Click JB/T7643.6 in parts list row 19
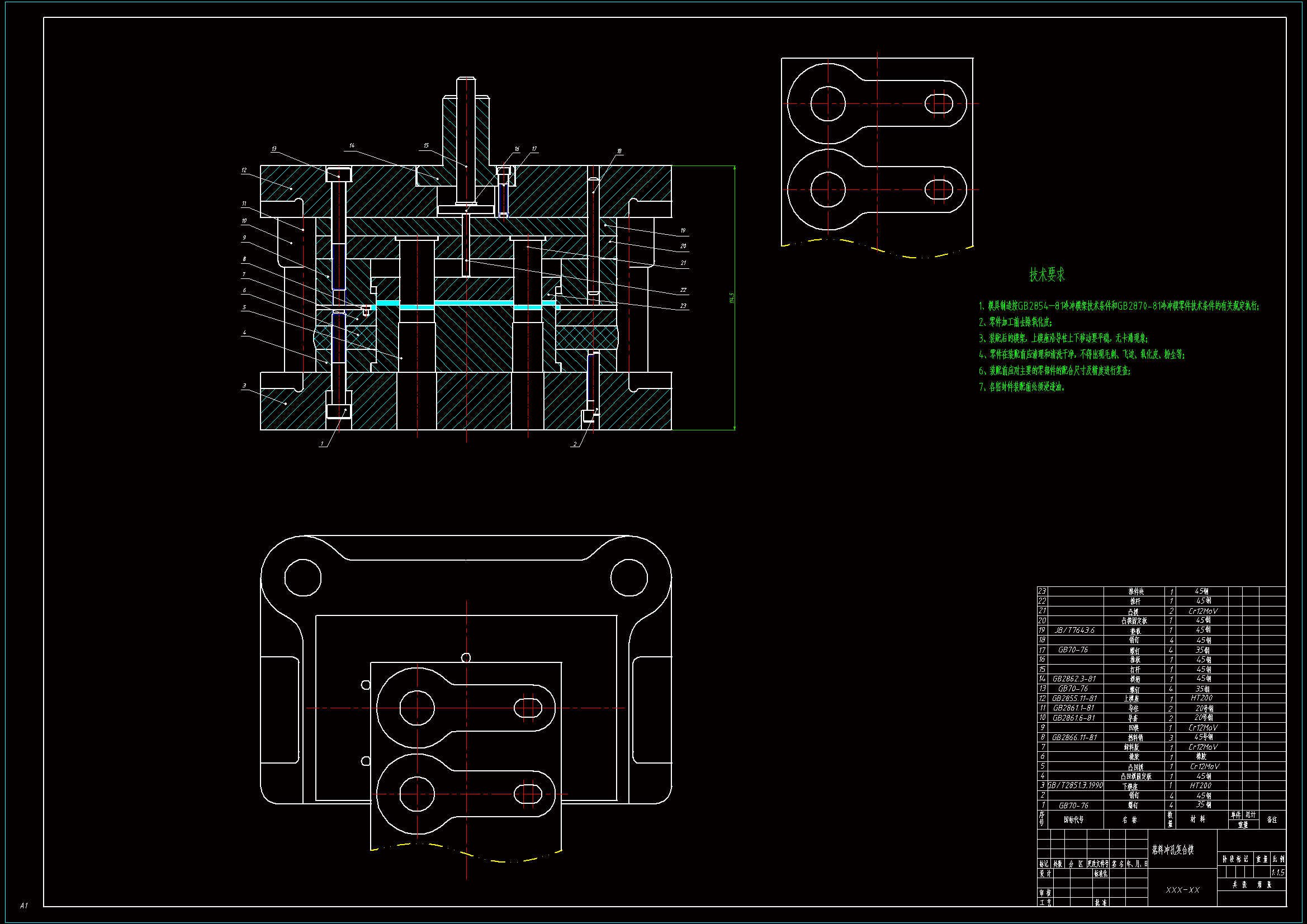Image resolution: width=1307 pixels, height=924 pixels. coord(1074,630)
